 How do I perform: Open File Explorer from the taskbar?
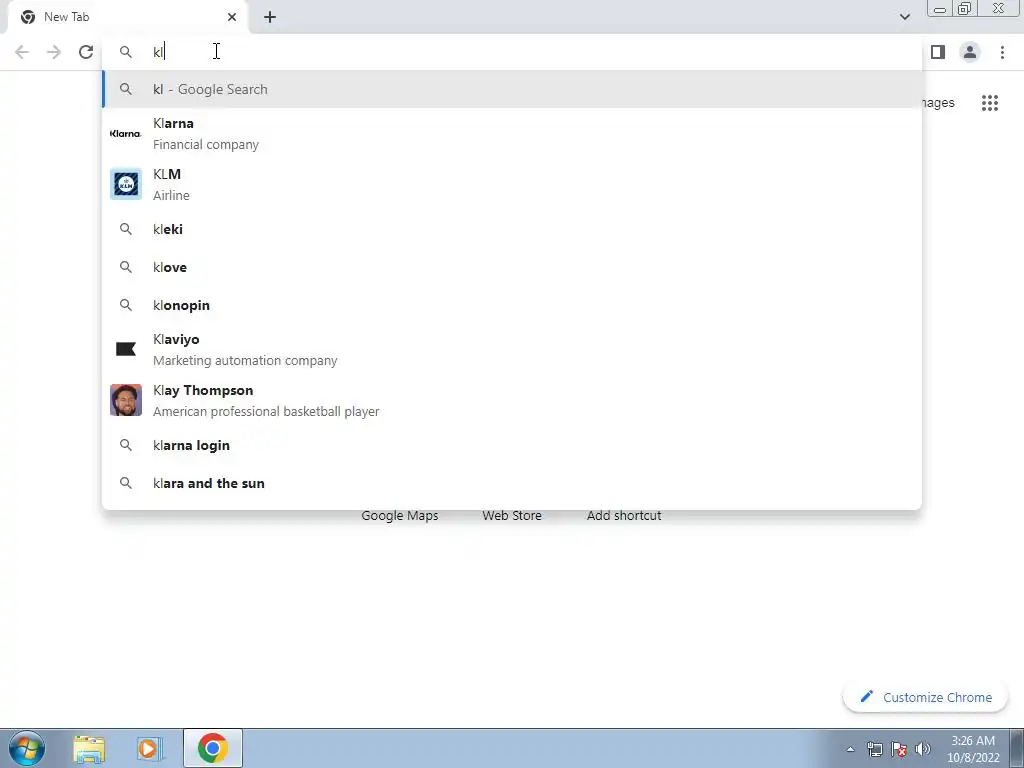[89, 748]
